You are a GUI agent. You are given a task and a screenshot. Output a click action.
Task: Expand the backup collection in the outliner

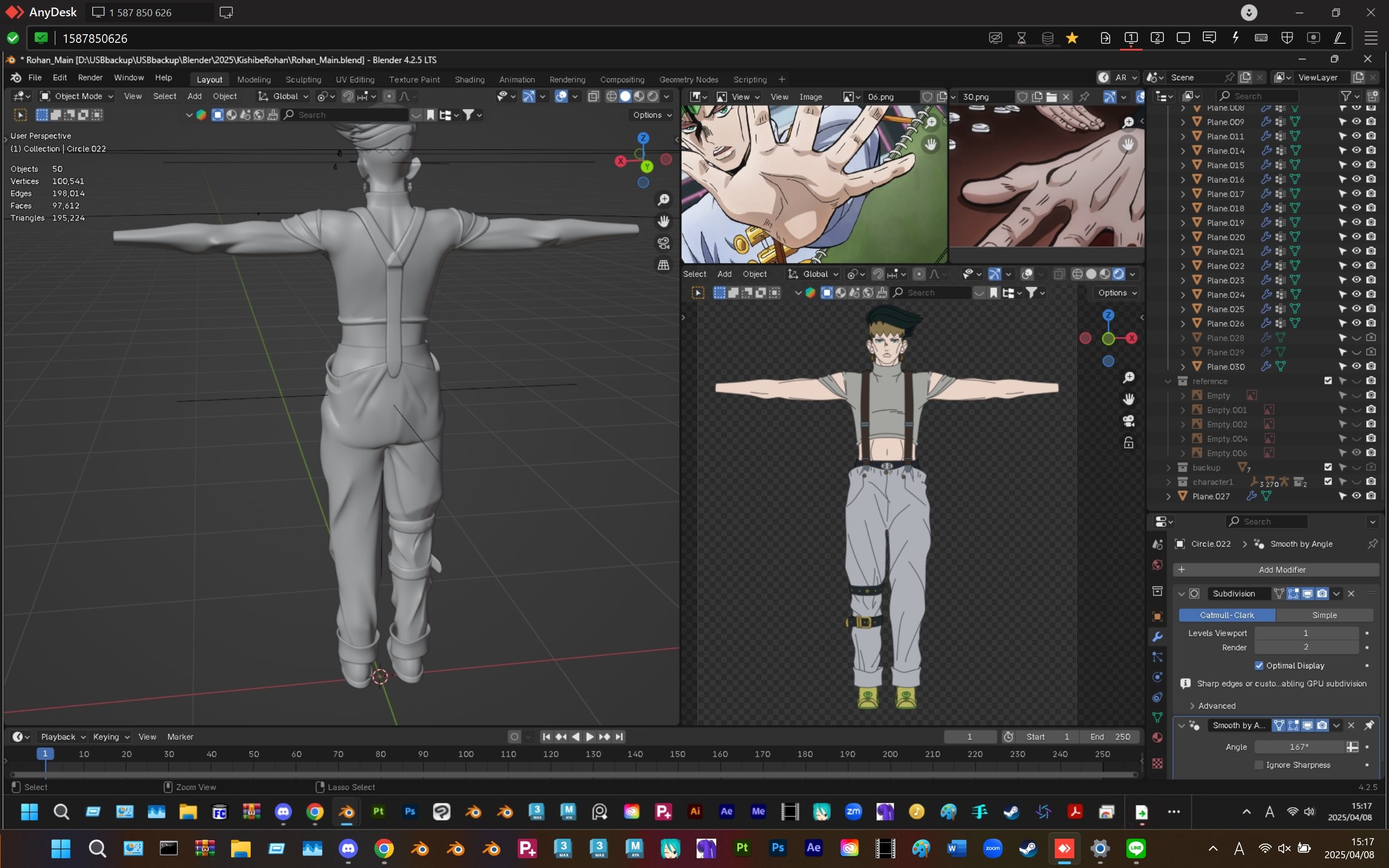pyautogui.click(x=1169, y=467)
